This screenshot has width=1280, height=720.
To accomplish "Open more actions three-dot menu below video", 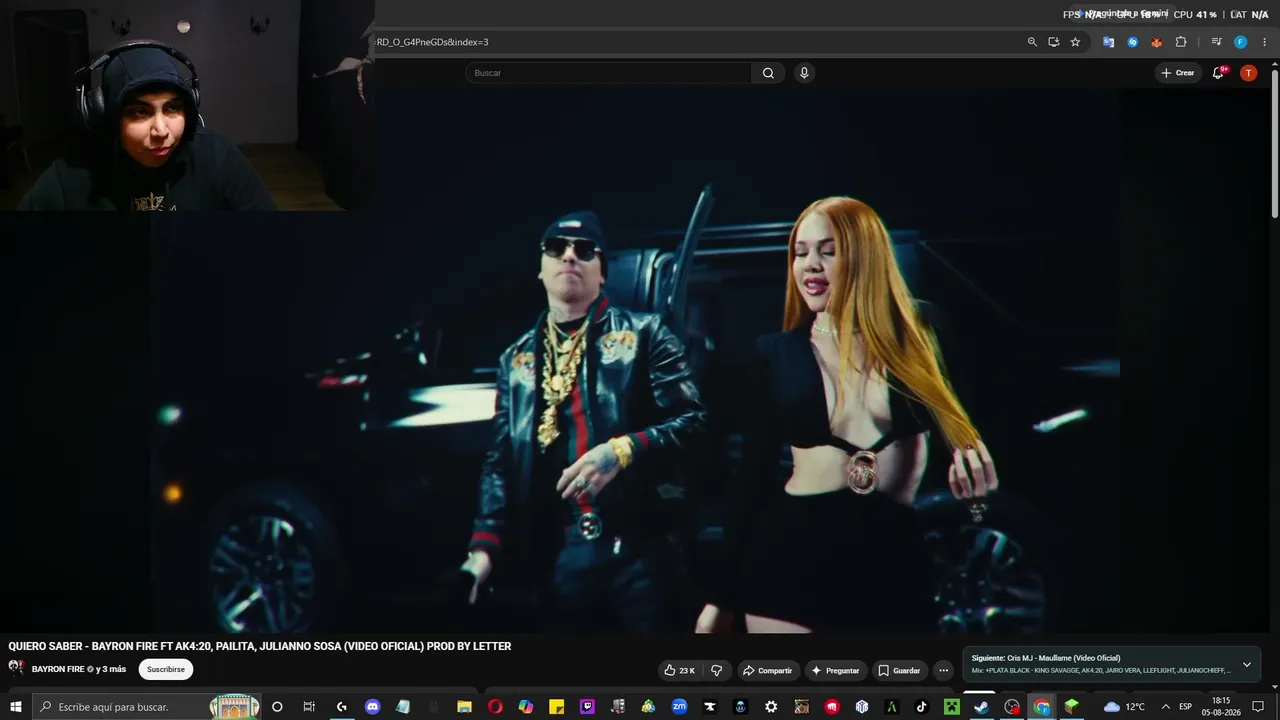I will (943, 670).
